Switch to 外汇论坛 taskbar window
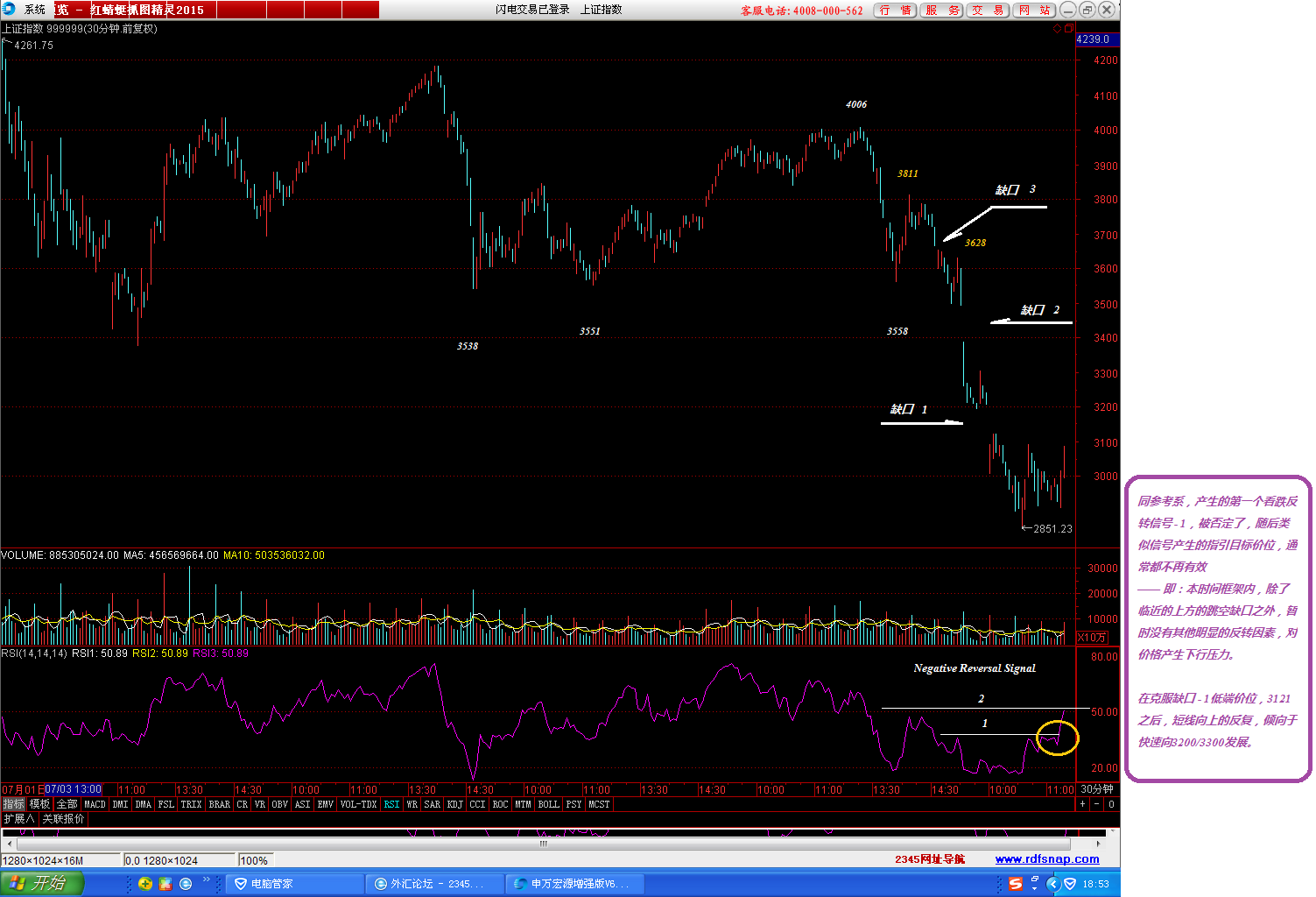The width and height of the screenshot is (1316, 897). tap(435, 884)
